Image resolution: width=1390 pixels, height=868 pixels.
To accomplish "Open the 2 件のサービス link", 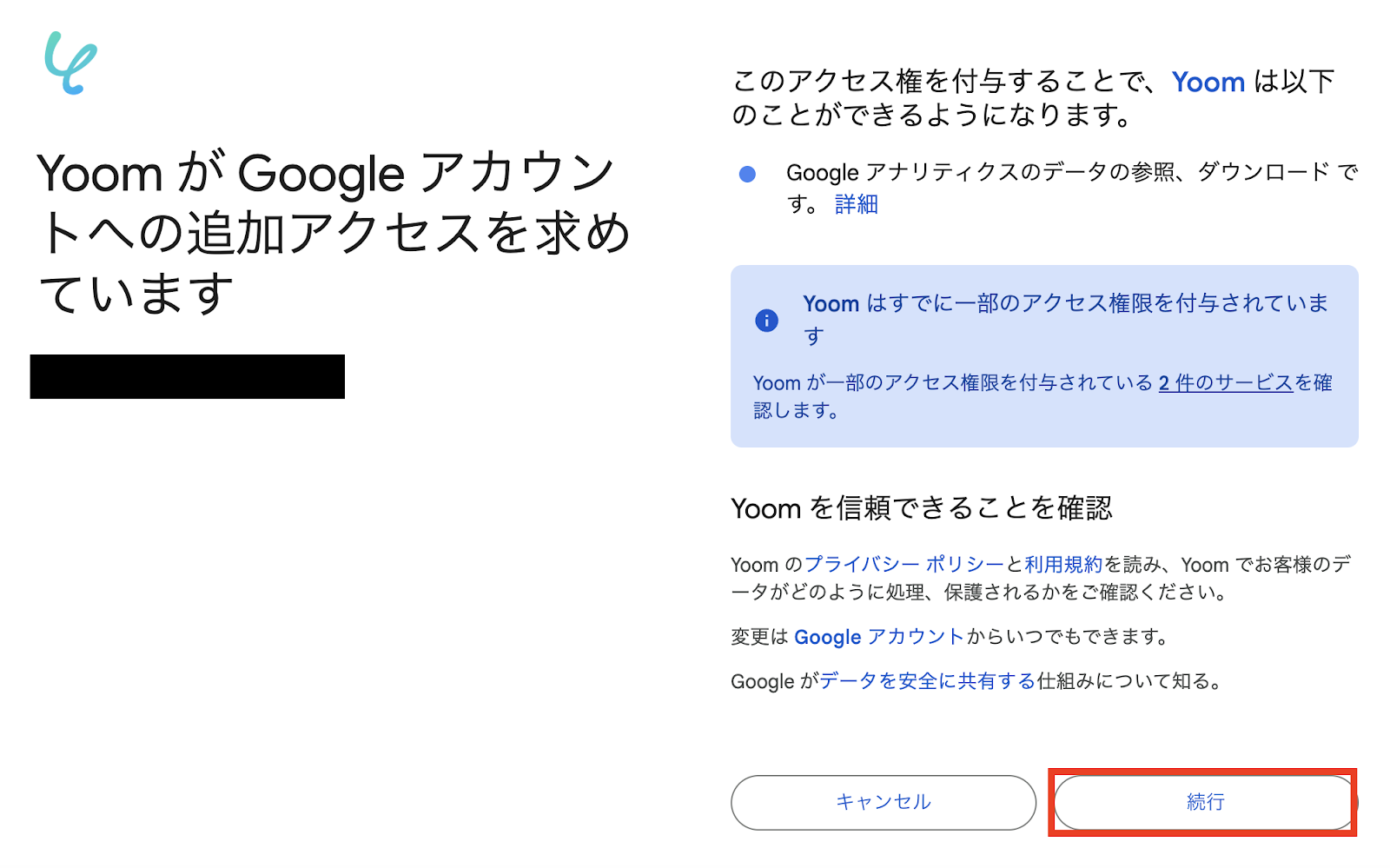I will coord(1226,382).
